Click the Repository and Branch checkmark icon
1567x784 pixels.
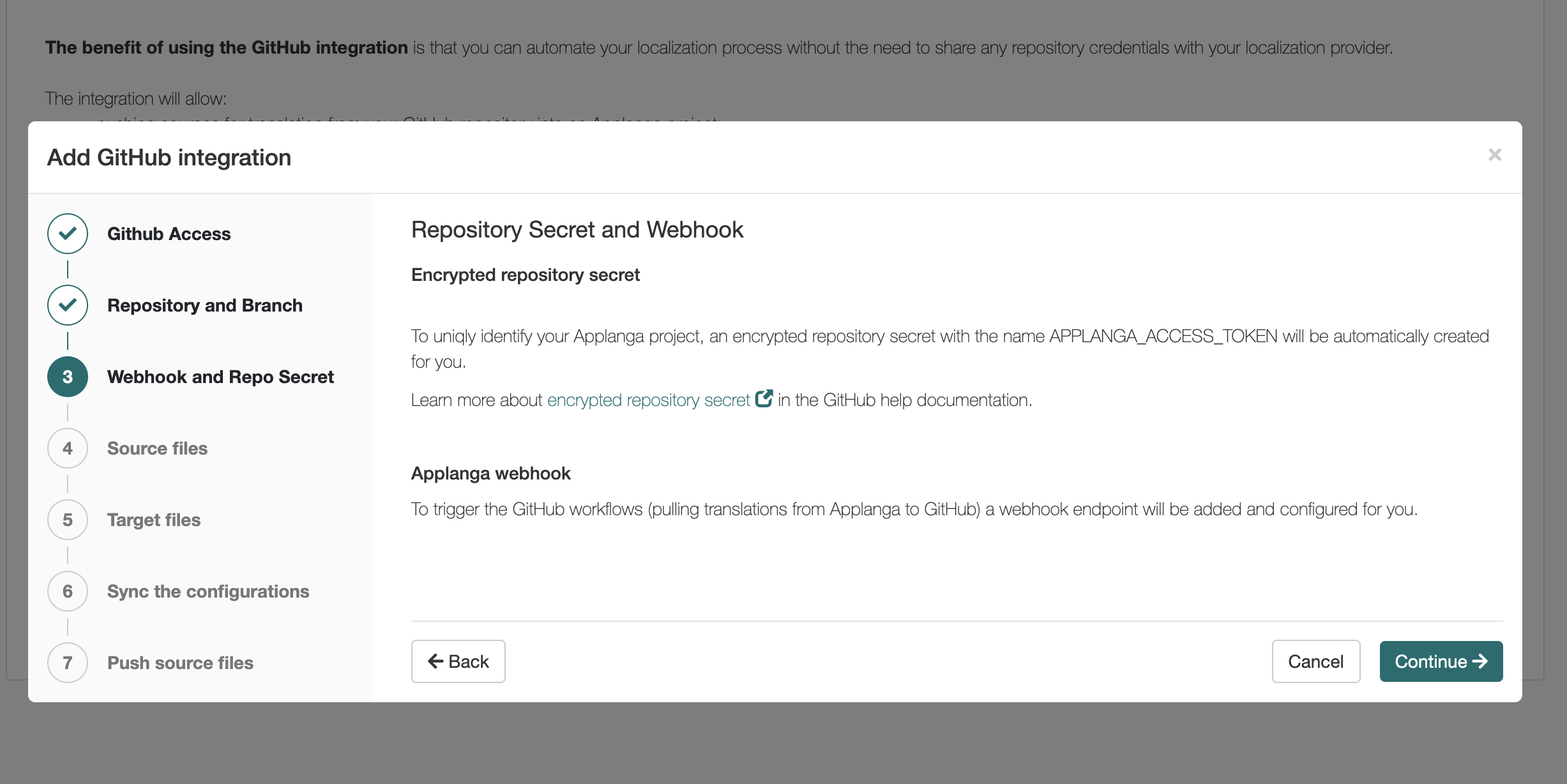(68, 305)
